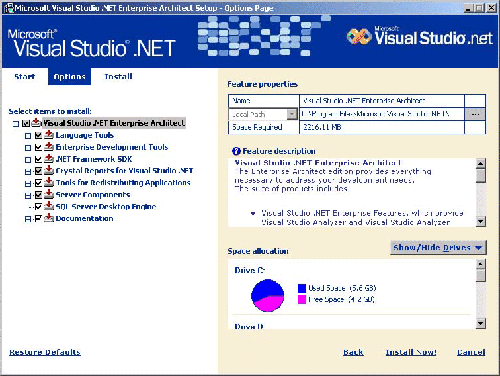This screenshot has height=376, width=500.
Task: Click the browse button beside the path
Action: point(475,114)
